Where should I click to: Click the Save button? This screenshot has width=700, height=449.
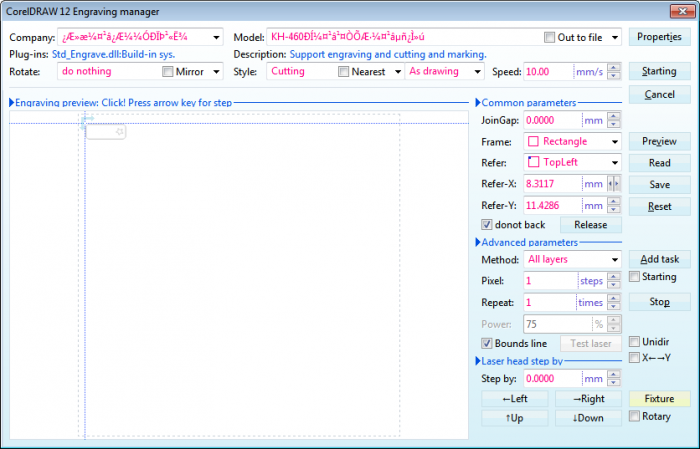click(659, 184)
